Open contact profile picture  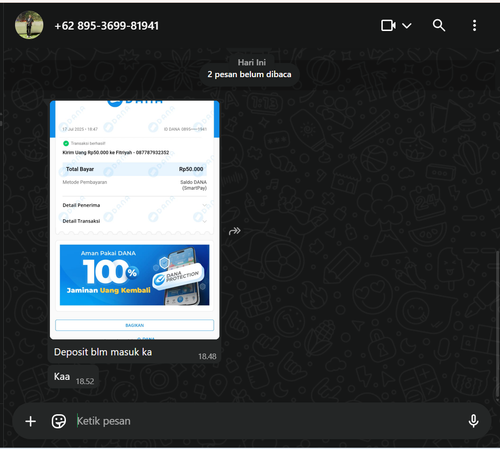click(x=29, y=25)
